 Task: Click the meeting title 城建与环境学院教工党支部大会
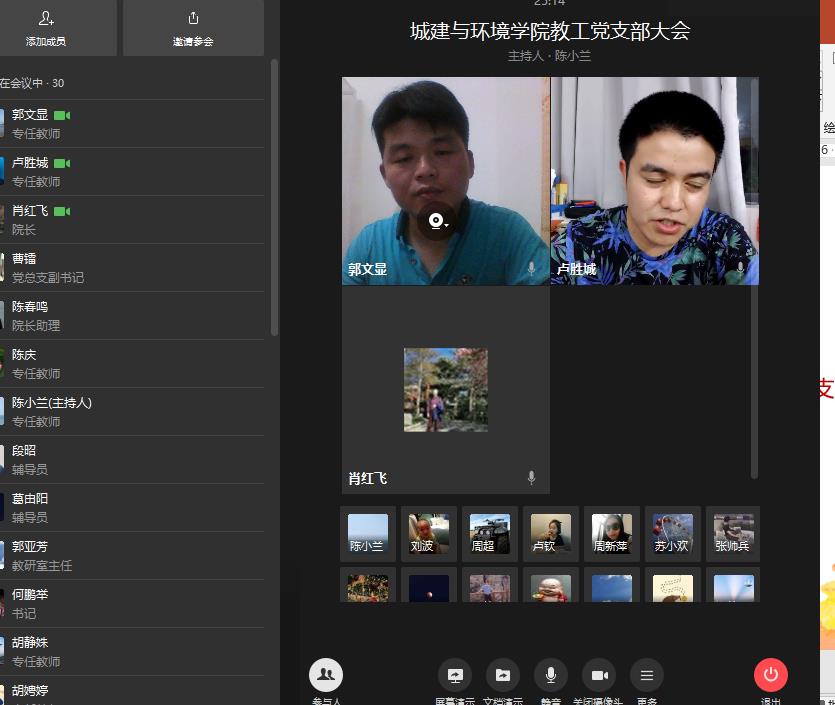[550, 31]
